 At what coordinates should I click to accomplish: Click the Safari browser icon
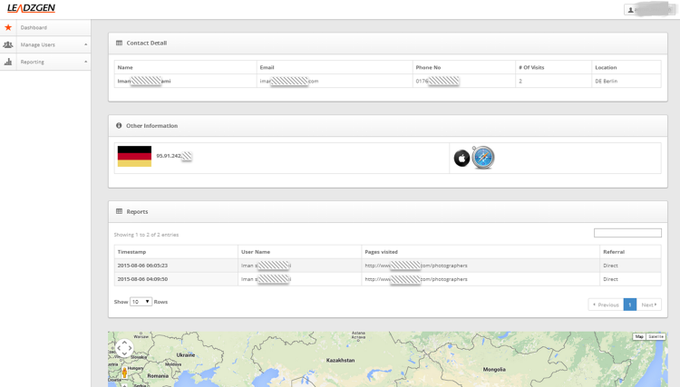(x=483, y=157)
